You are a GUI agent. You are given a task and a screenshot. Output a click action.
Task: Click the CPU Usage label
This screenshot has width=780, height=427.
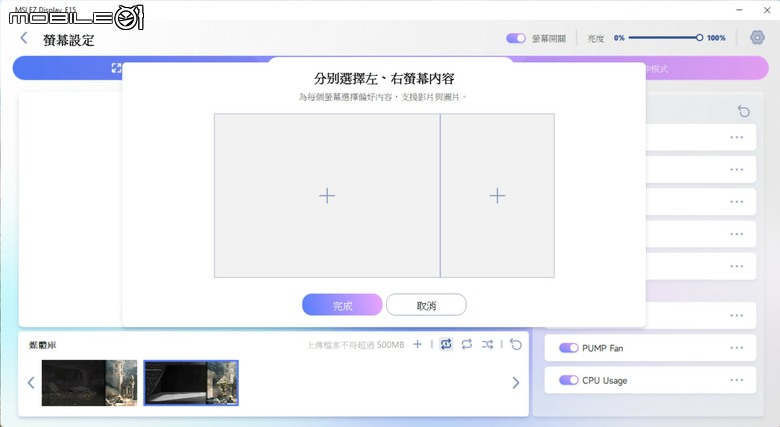point(604,381)
